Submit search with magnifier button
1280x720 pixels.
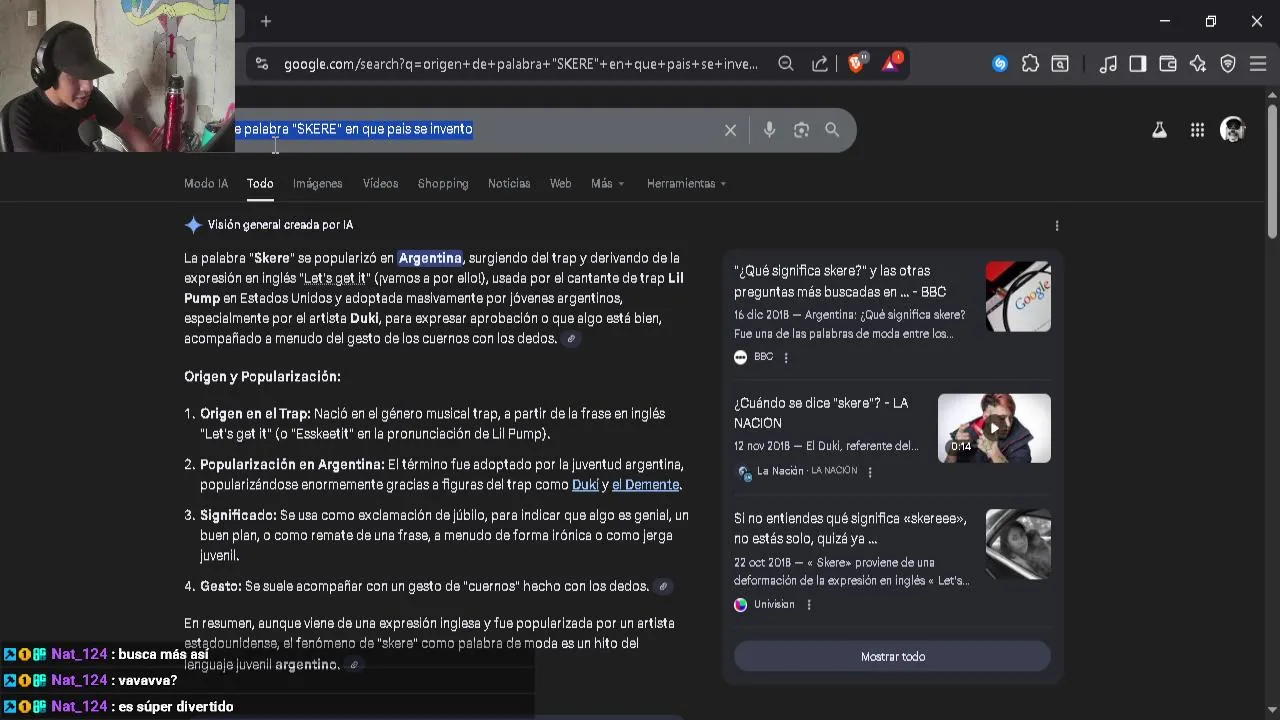(832, 130)
